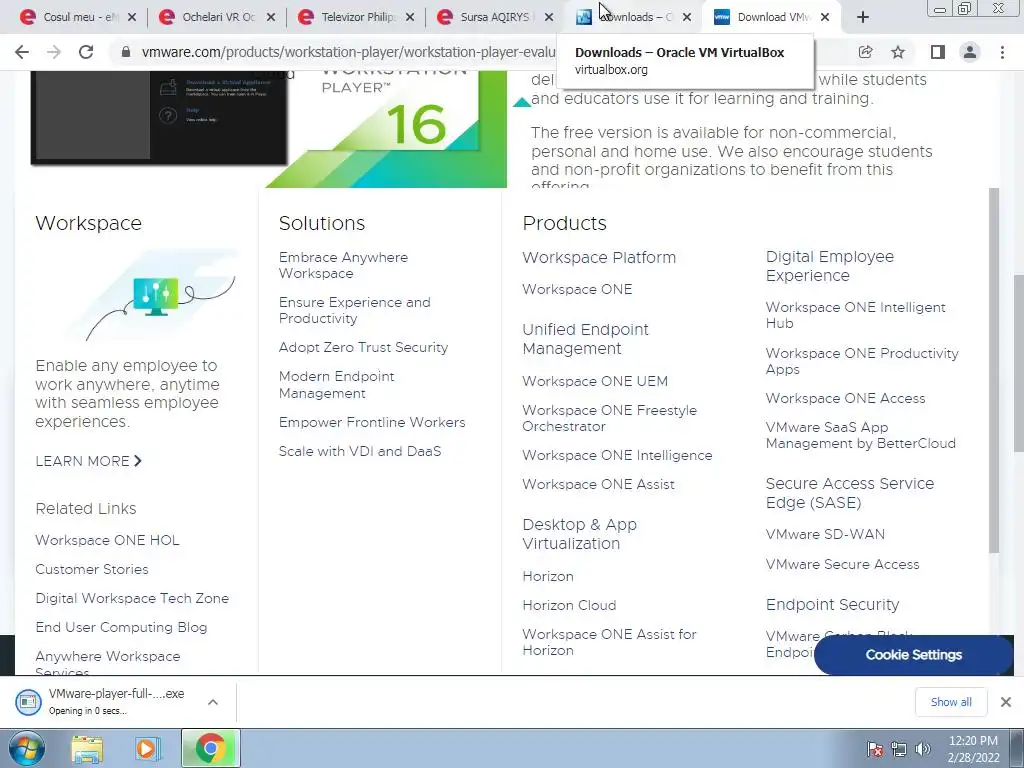The image size is (1024, 768).
Task: Open Workspace ONE UEM link
Action: [x=595, y=381]
